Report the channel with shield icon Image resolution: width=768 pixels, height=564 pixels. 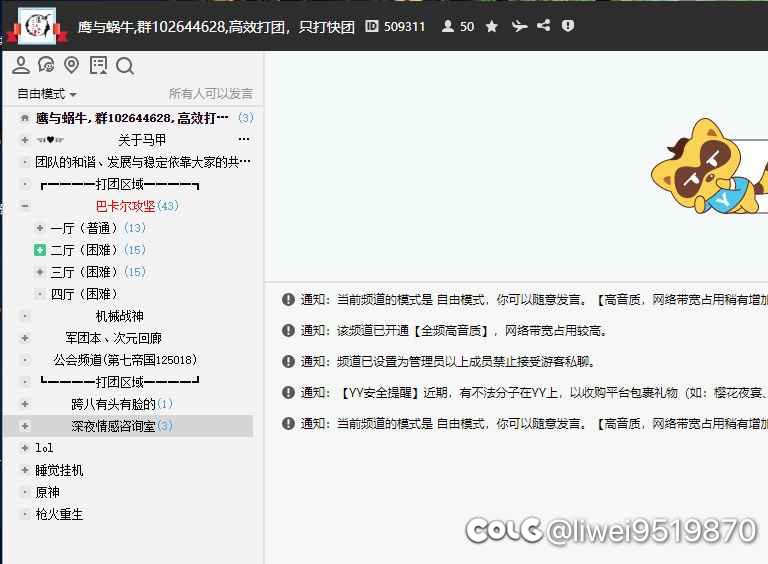click(568, 25)
